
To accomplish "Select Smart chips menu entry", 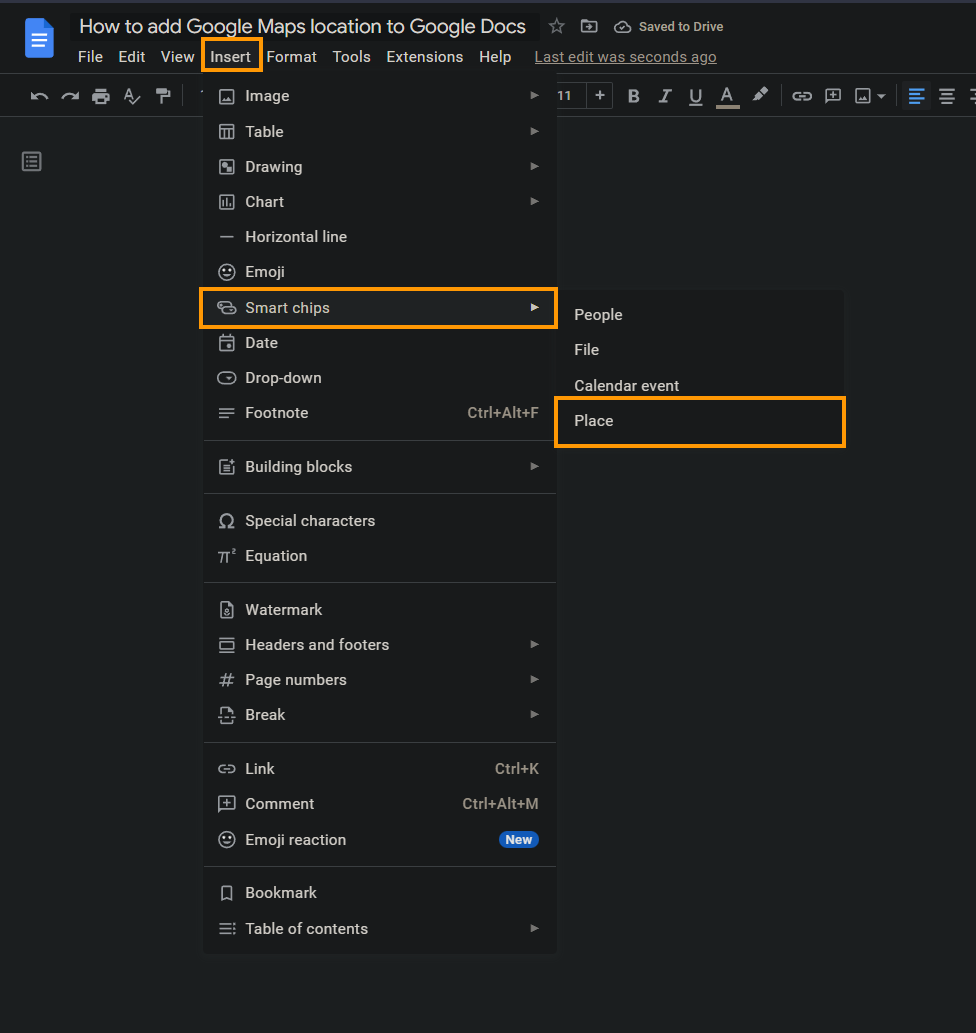I will [378, 308].
